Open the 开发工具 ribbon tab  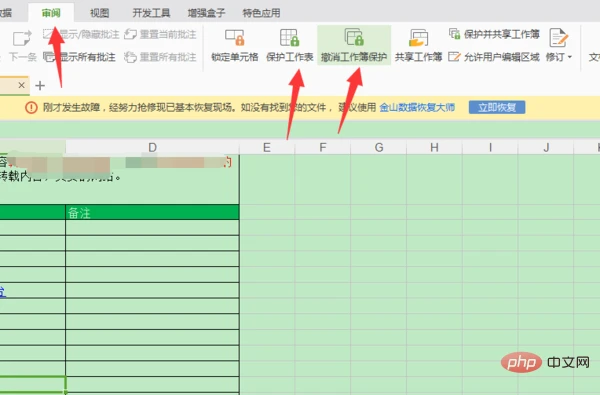click(151, 13)
